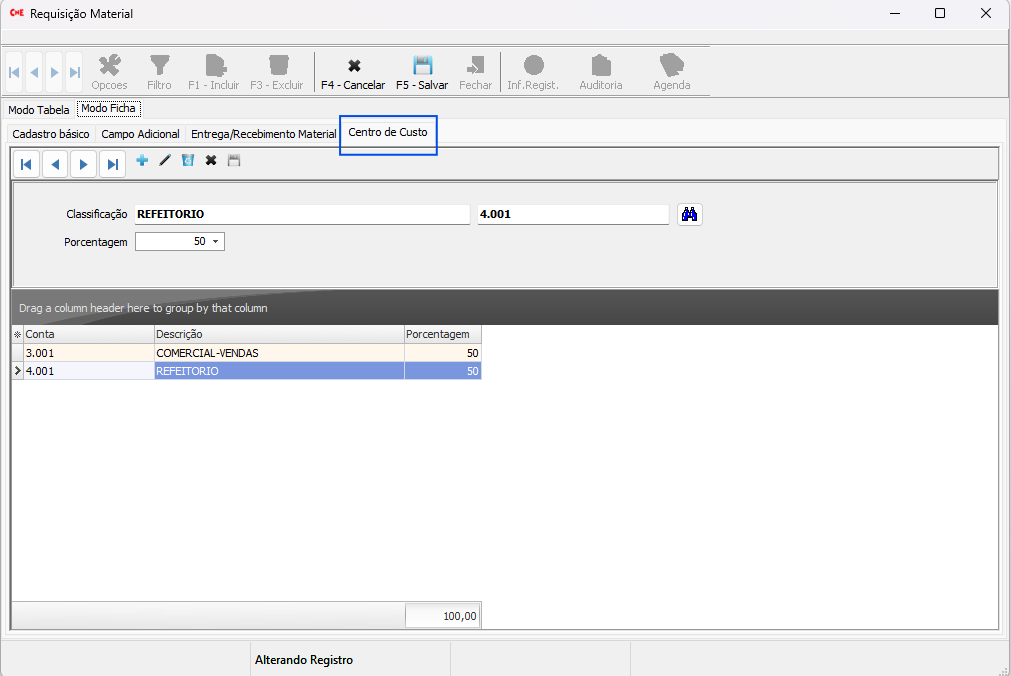Save the record with F5 - Salvar

[422, 73]
